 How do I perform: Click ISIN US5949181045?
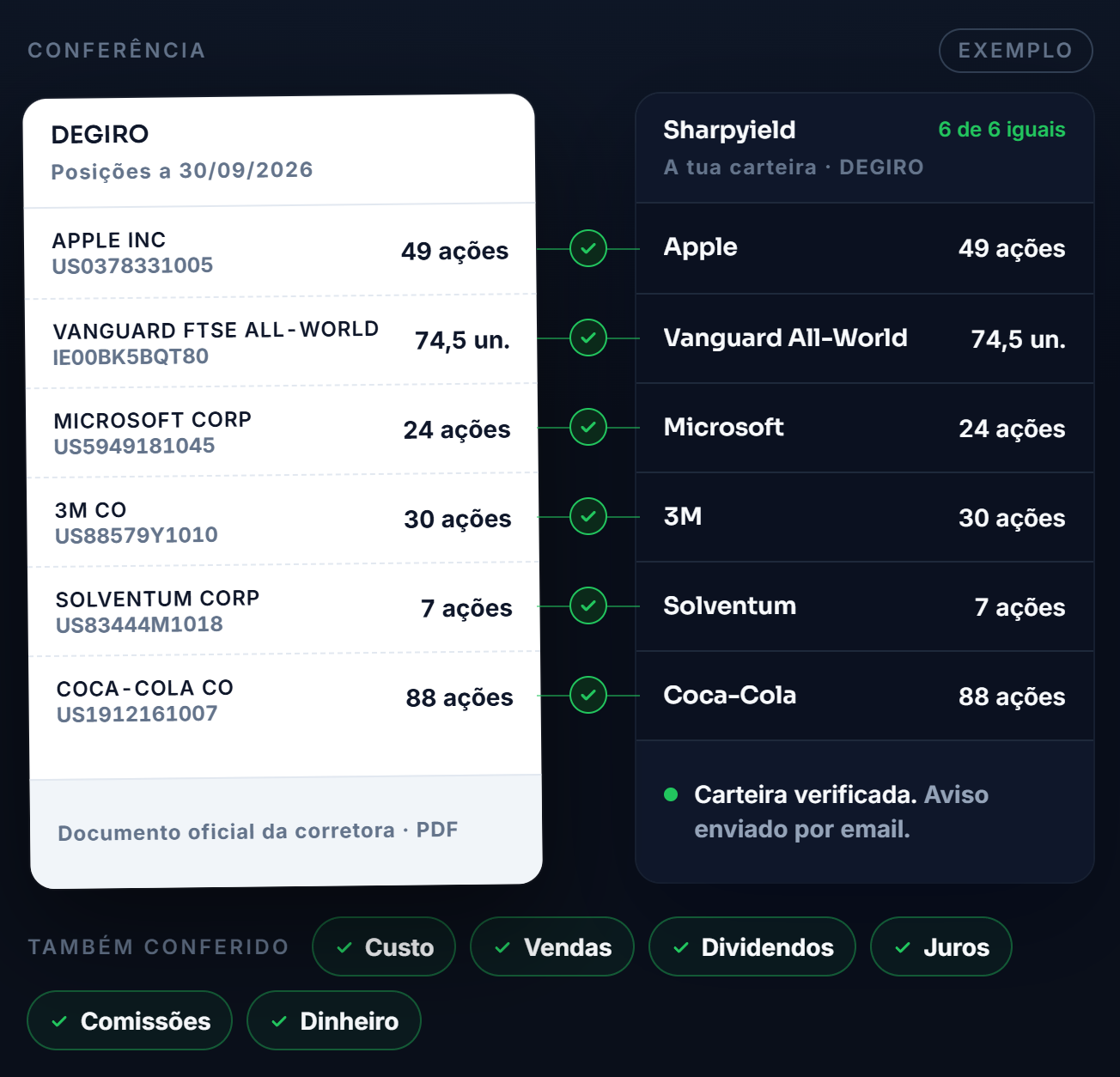pos(134,446)
